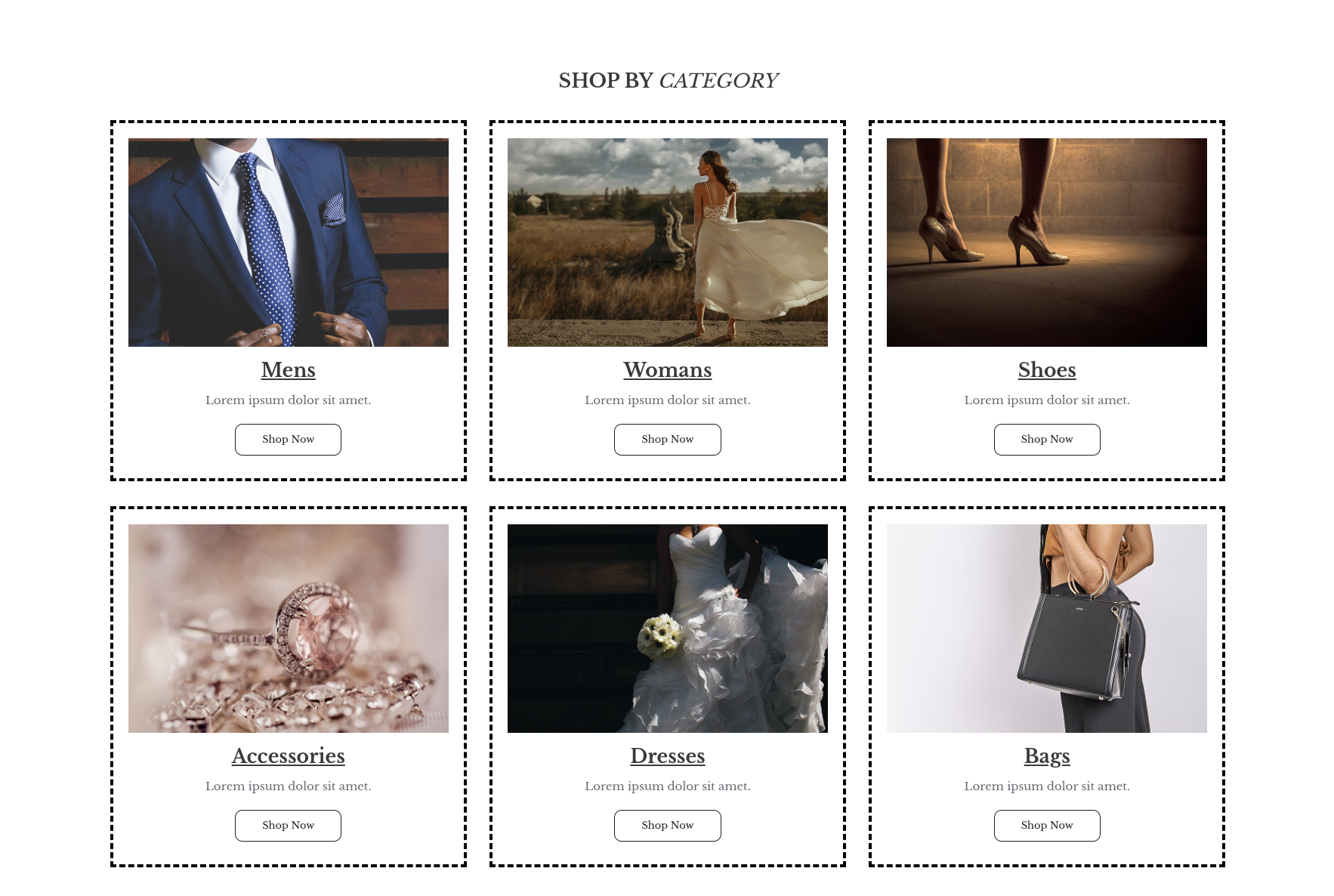Click the Shop by Category heading
The height and width of the screenshot is (896, 1334).
[x=668, y=80]
